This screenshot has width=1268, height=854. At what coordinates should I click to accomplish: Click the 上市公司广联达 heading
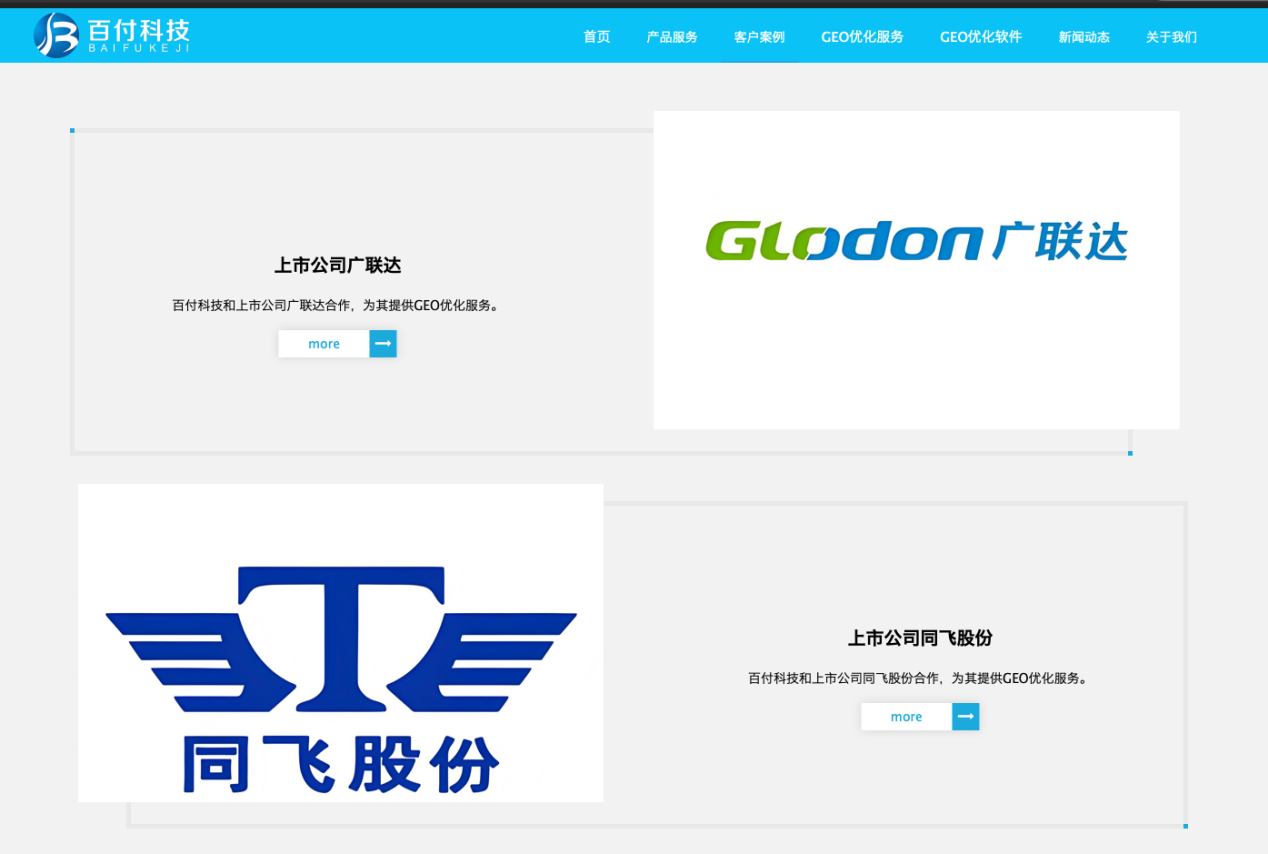pos(338,266)
